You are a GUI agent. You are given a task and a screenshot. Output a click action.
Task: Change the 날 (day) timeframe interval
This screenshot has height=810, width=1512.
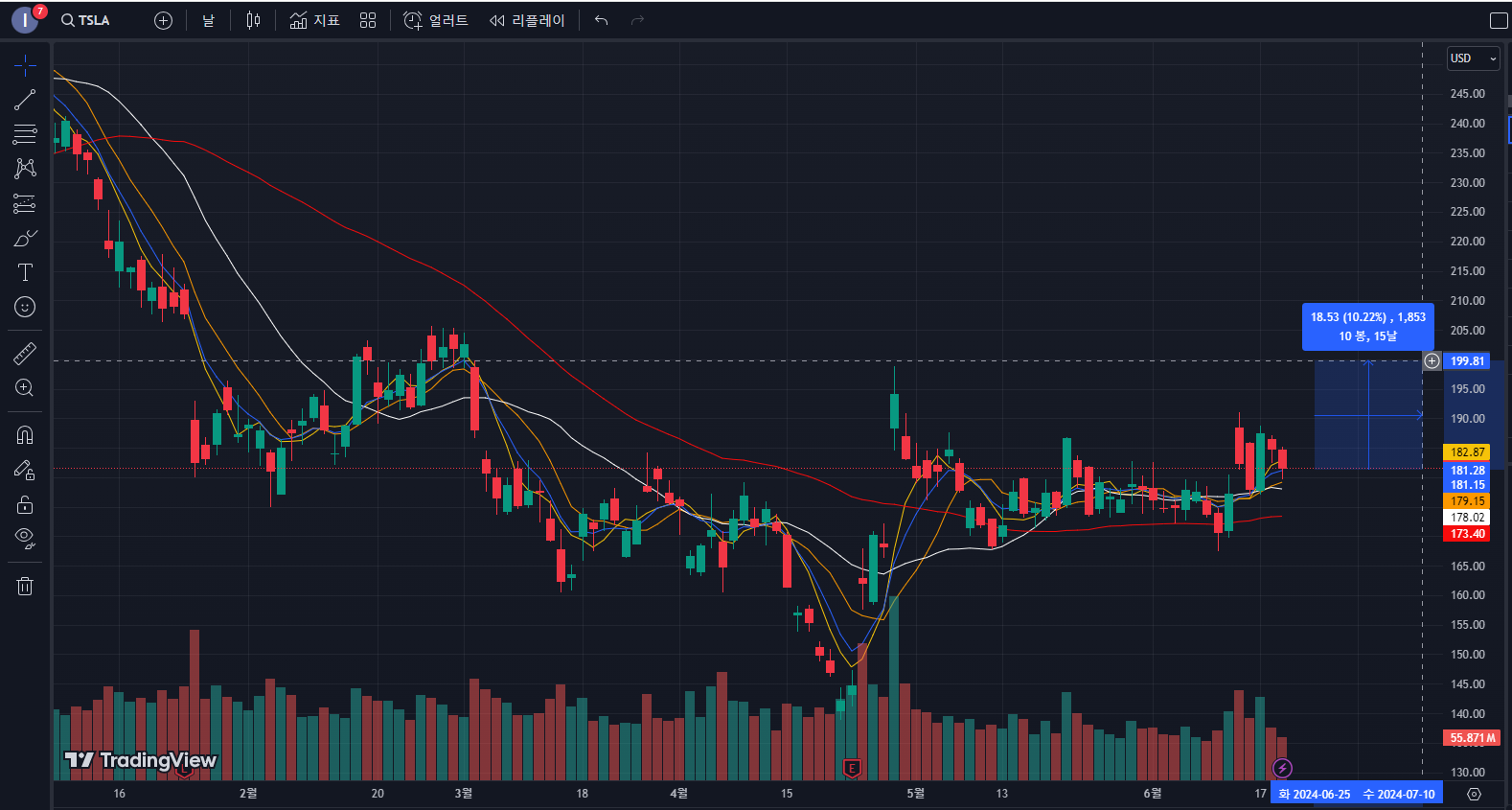pos(208,20)
